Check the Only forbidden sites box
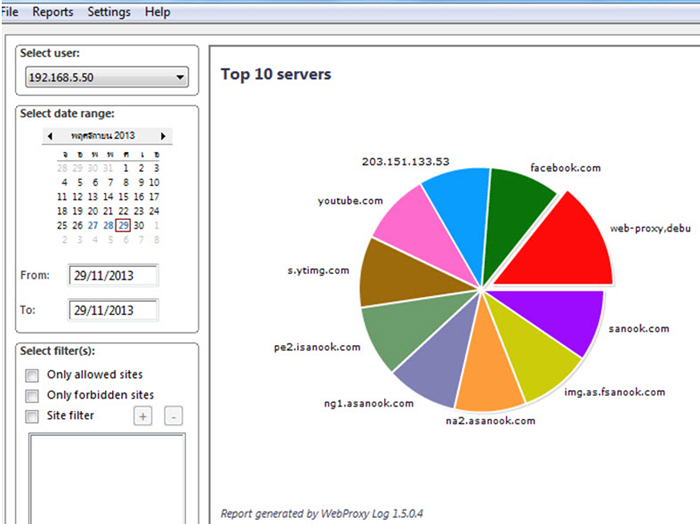 [32, 396]
